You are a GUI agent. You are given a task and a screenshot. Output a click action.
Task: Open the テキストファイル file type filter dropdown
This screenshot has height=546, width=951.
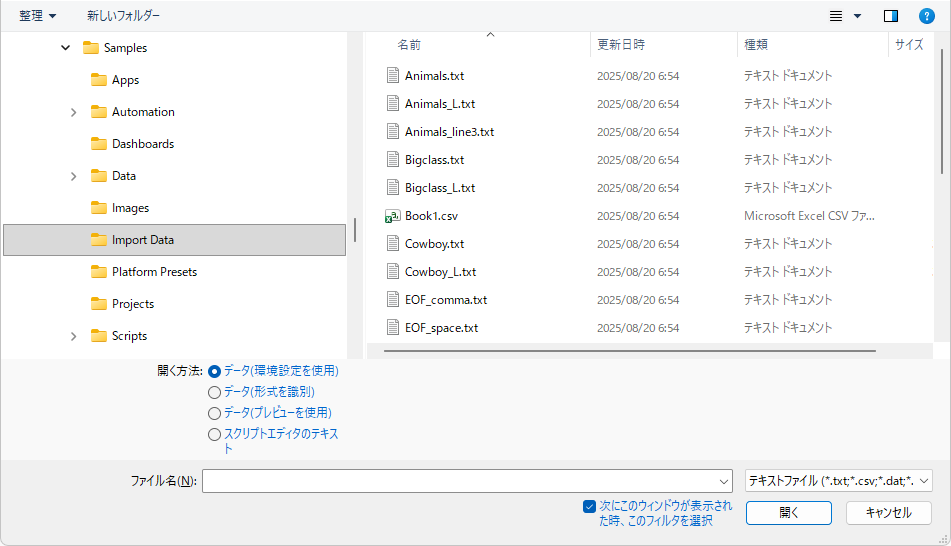(839, 481)
